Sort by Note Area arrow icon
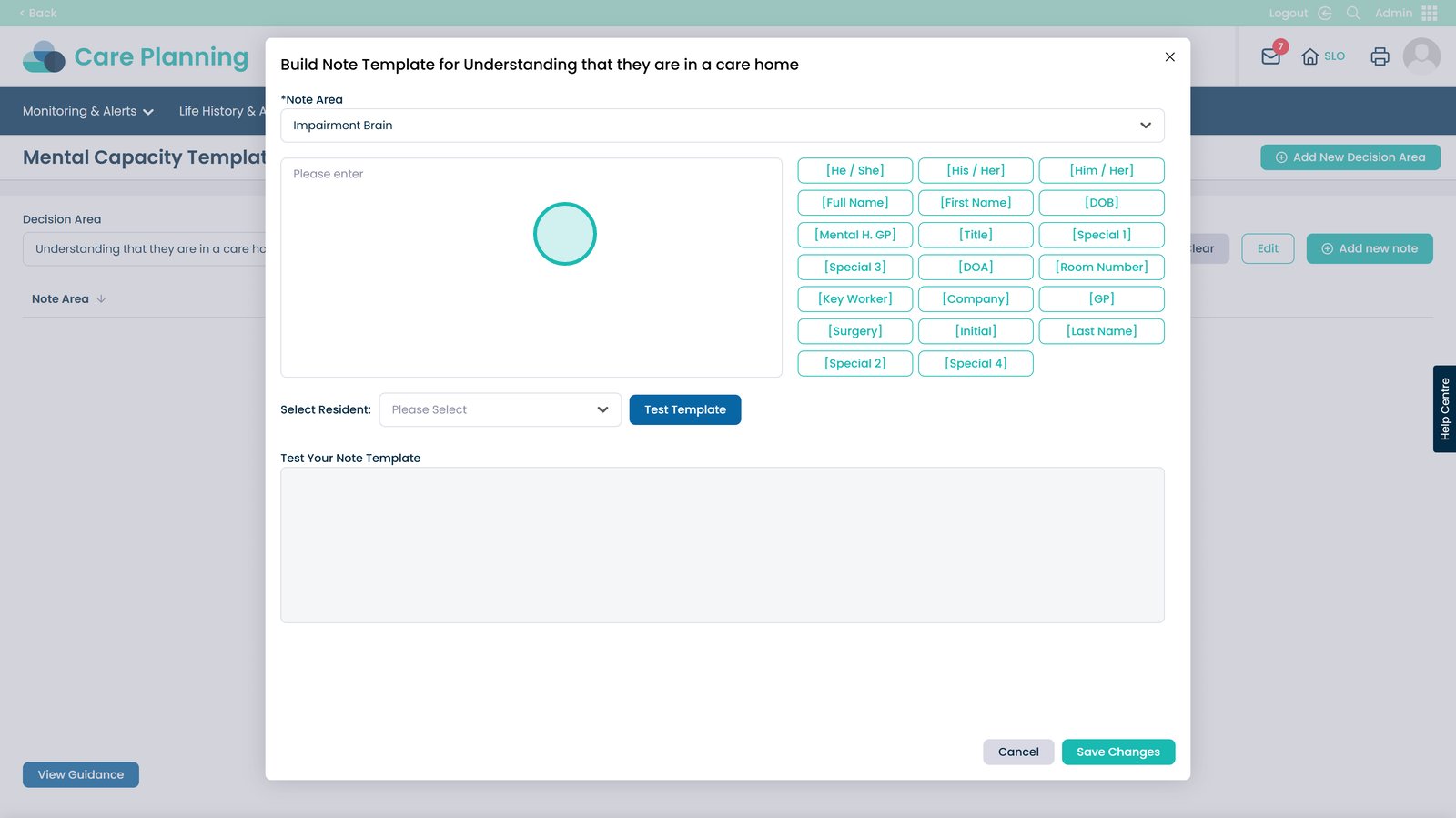This screenshot has height=818, width=1456. click(101, 298)
